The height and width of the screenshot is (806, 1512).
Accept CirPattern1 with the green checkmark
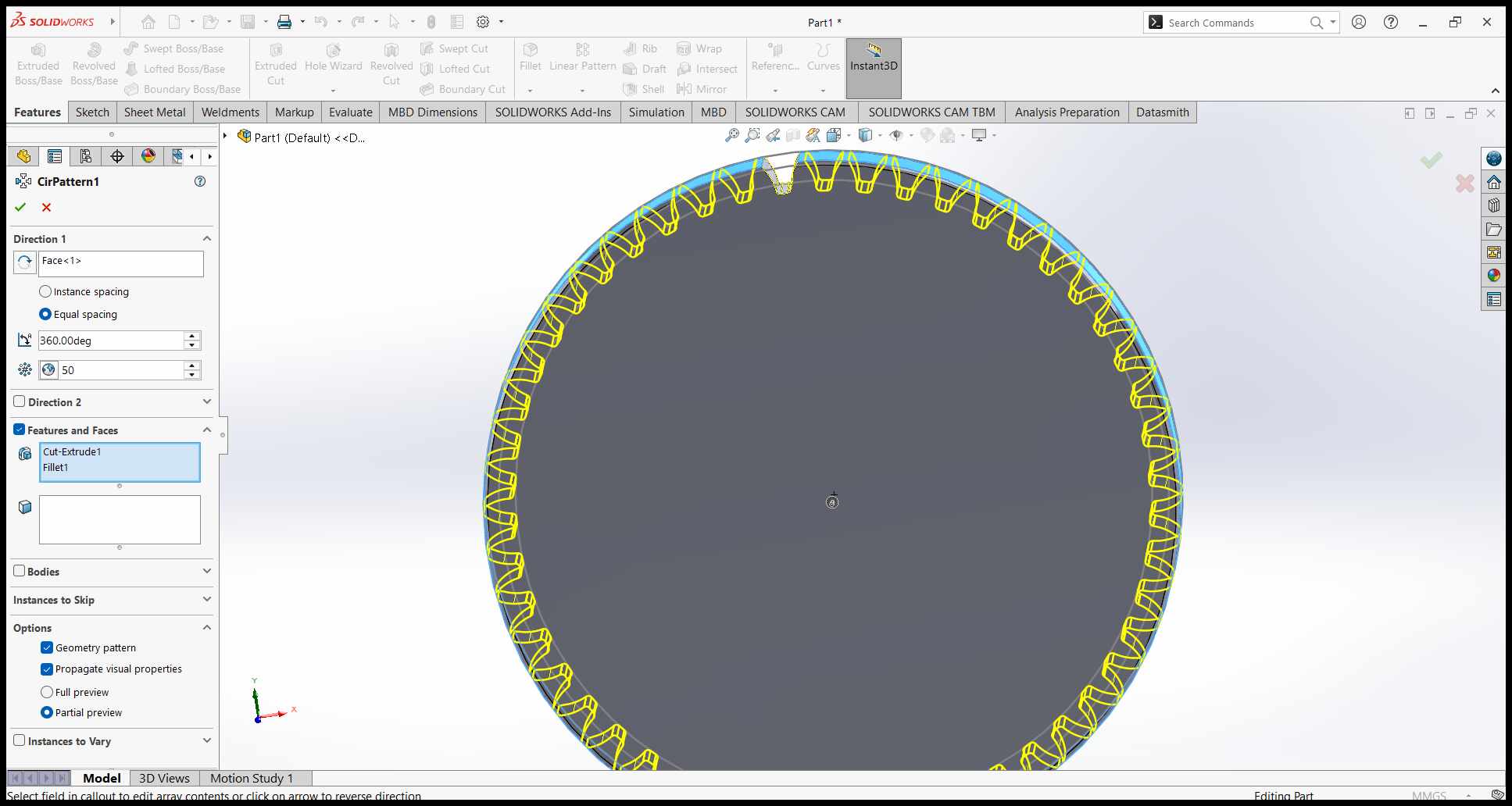coord(20,207)
